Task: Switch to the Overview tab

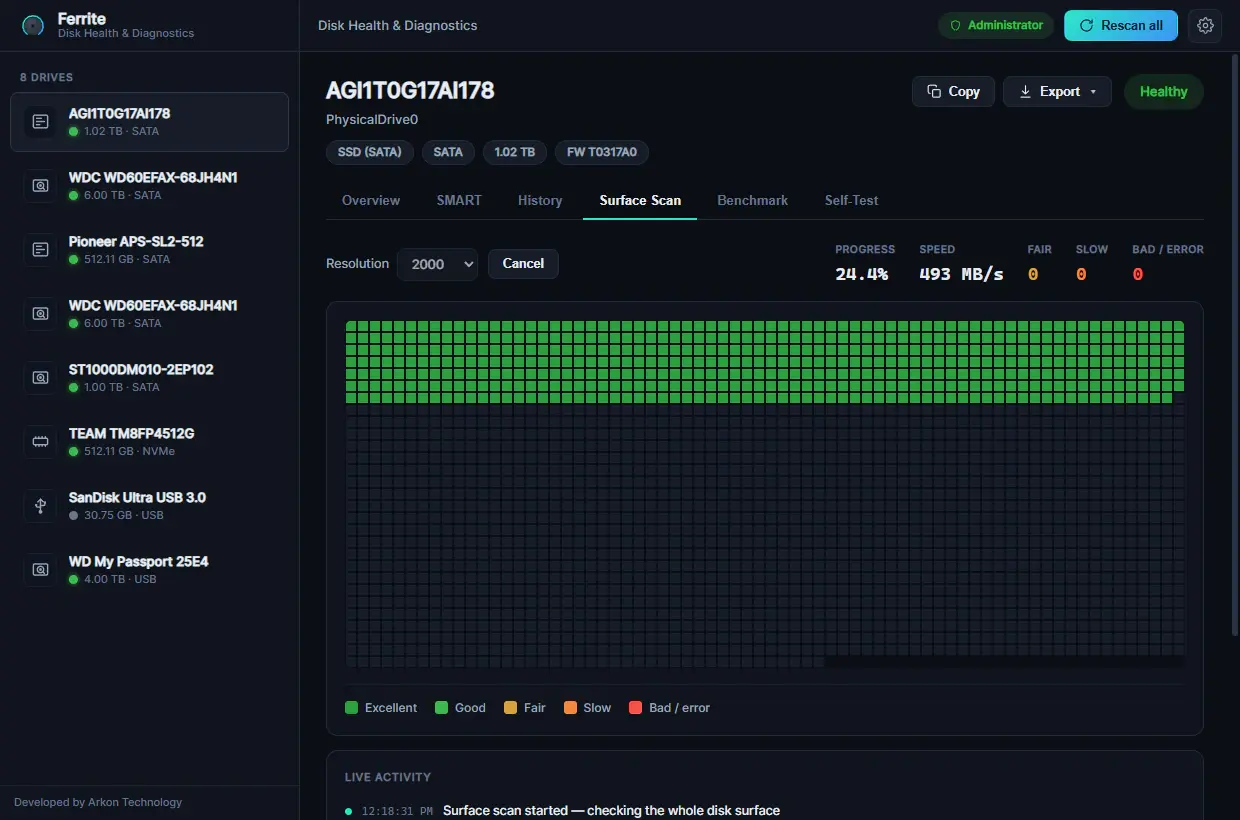Action: pos(371,200)
